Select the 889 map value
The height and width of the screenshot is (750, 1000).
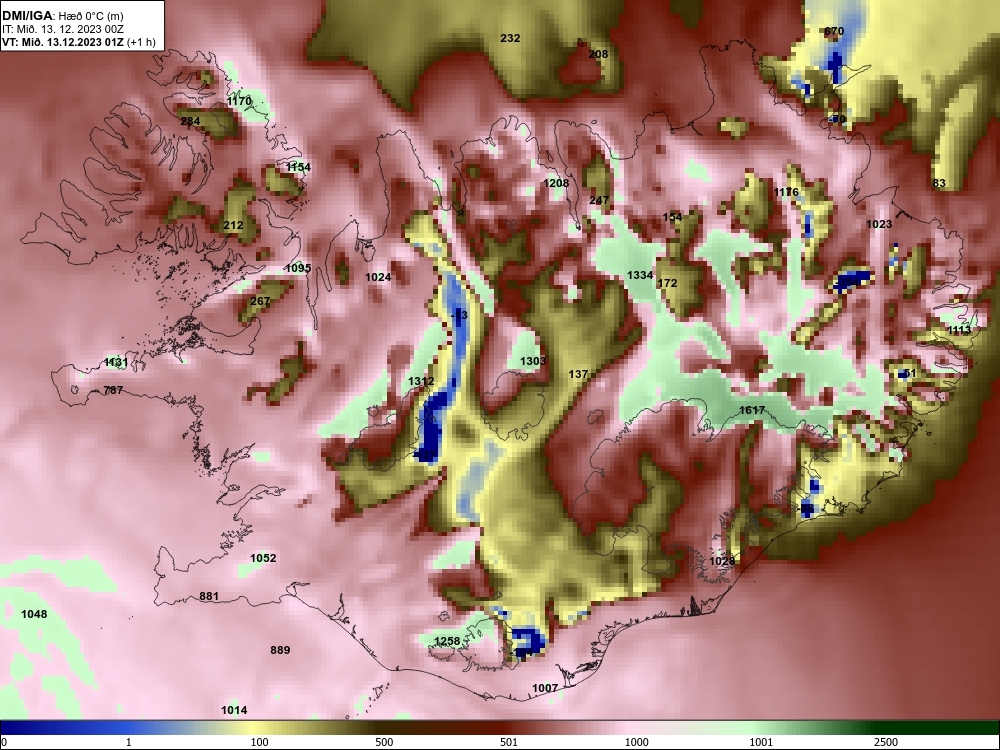[x=280, y=651]
